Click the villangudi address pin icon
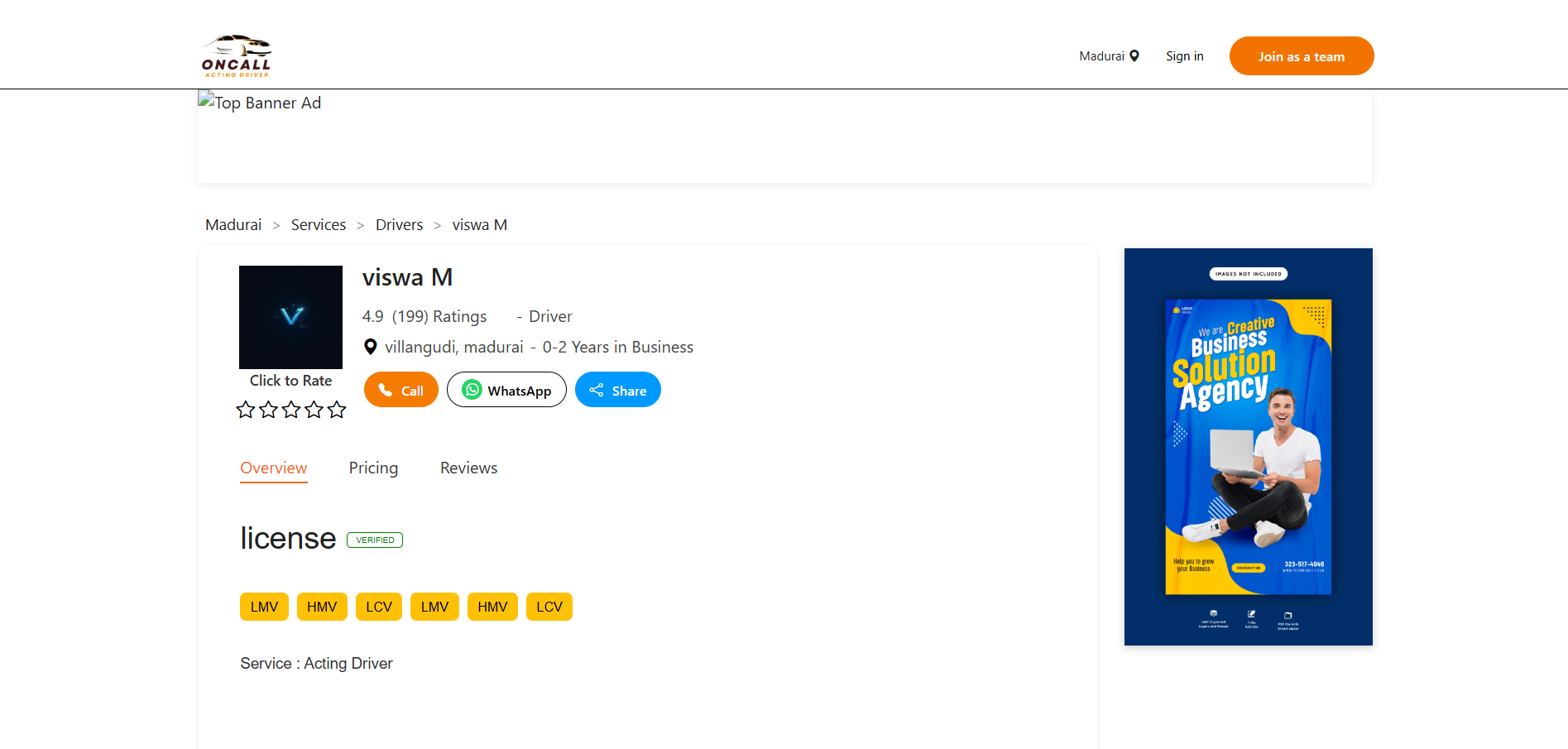This screenshot has width=1568, height=749. (x=371, y=348)
